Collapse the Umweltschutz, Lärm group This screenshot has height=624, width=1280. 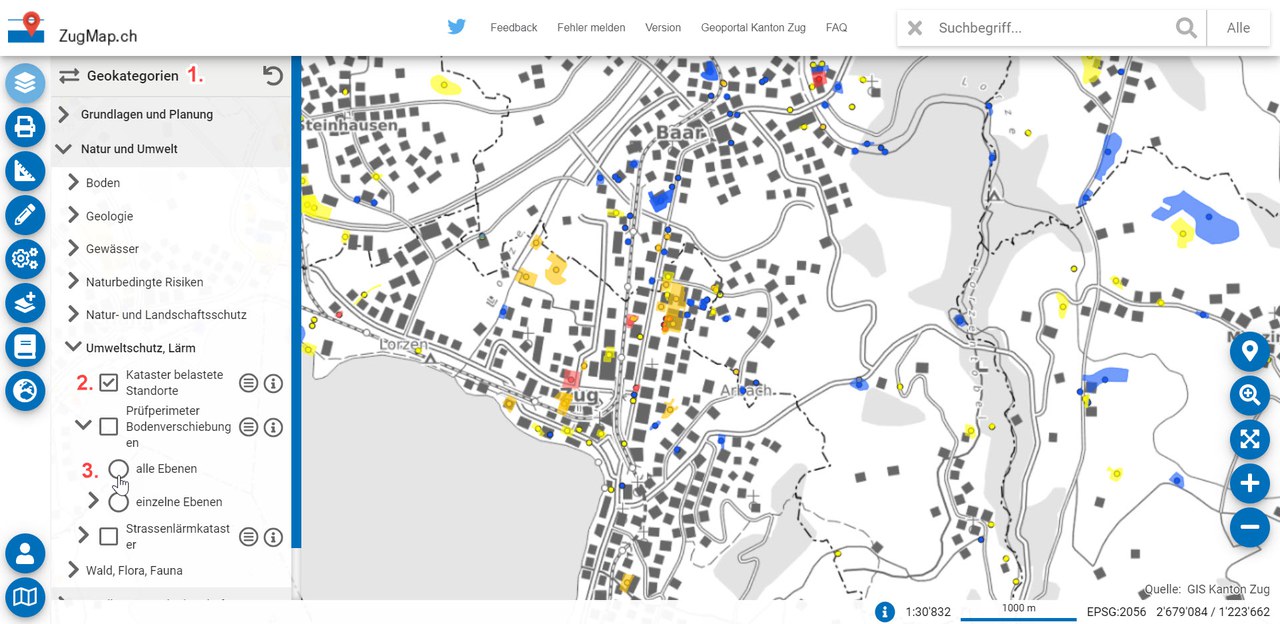click(73, 348)
